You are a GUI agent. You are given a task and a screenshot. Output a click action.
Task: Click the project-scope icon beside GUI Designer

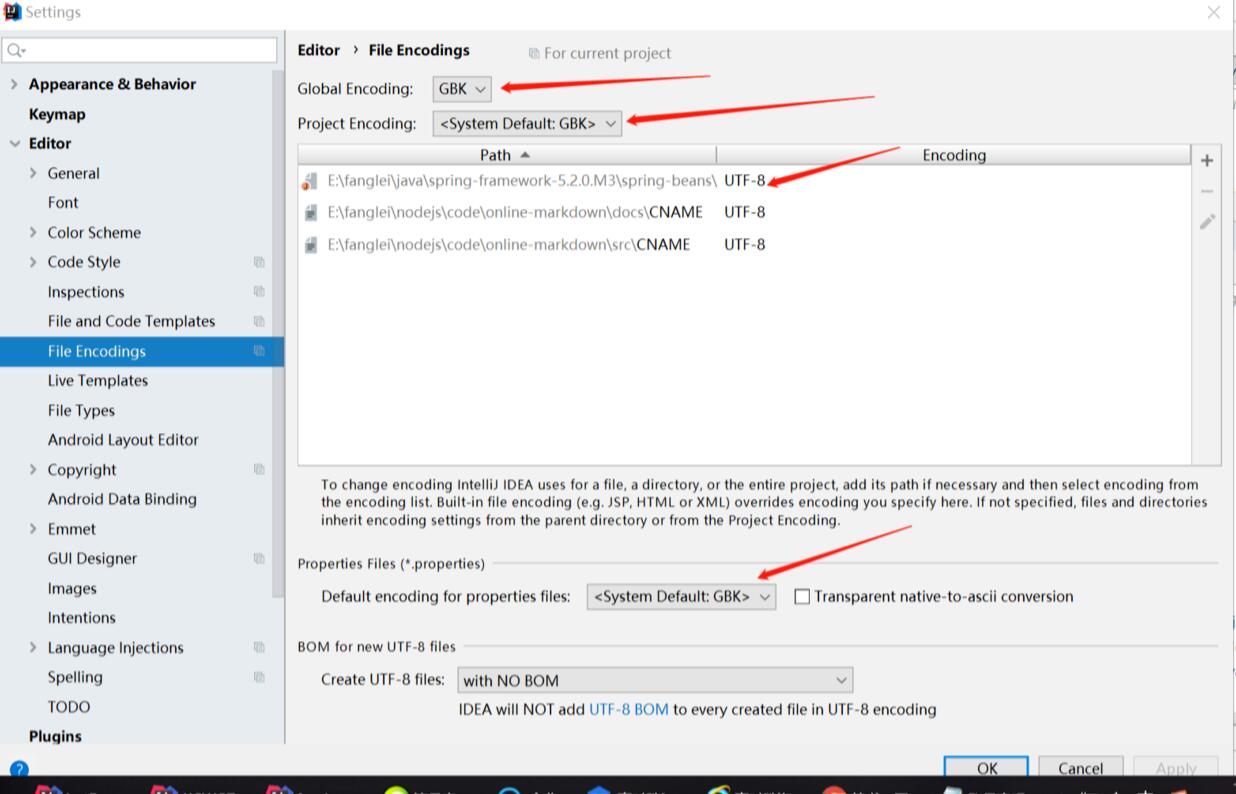[259, 558]
